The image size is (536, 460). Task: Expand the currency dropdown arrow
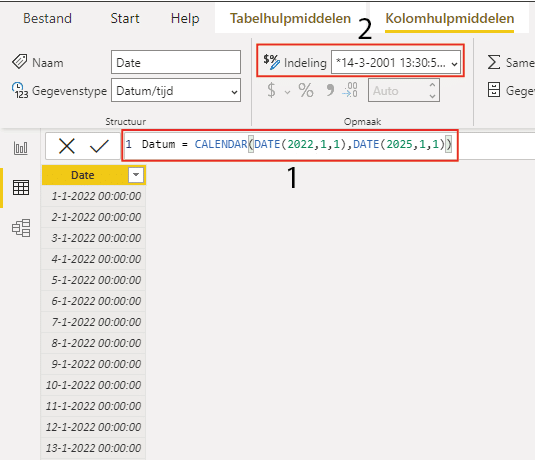click(x=287, y=92)
